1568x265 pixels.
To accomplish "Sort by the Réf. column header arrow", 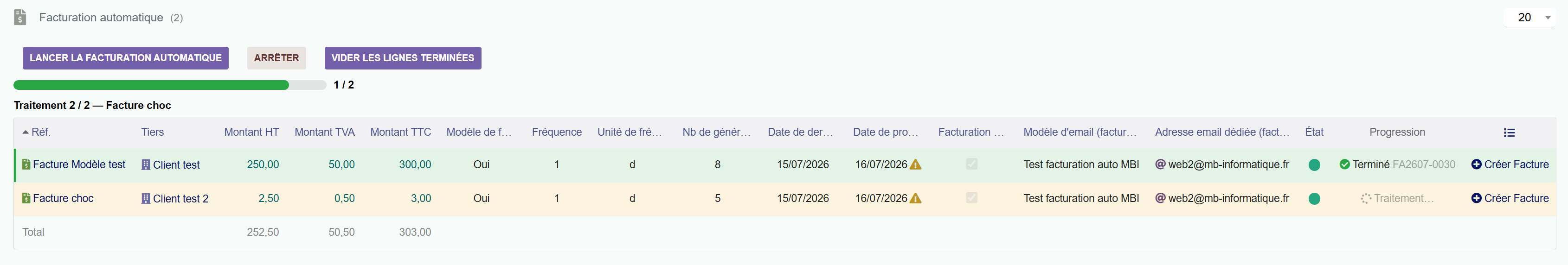I will pyautogui.click(x=26, y=132).
